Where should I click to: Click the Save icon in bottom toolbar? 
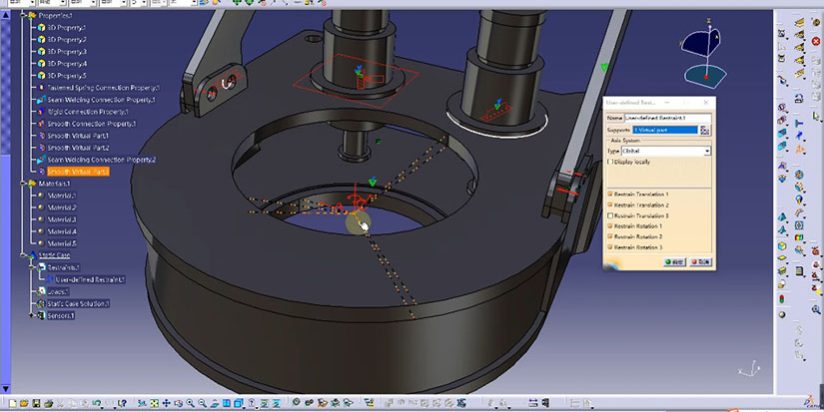[x=38, y=404]
